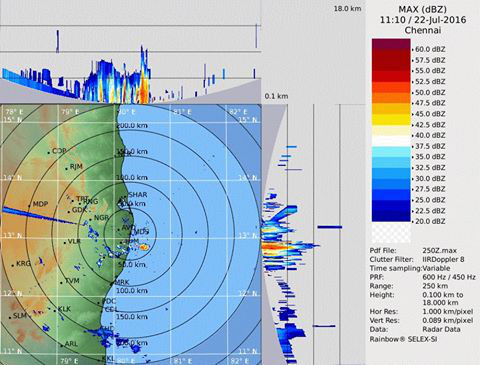
Task: Click the 40.0 dBZ pale cream band
Action: pyautogui.click(x=391, y=130)
